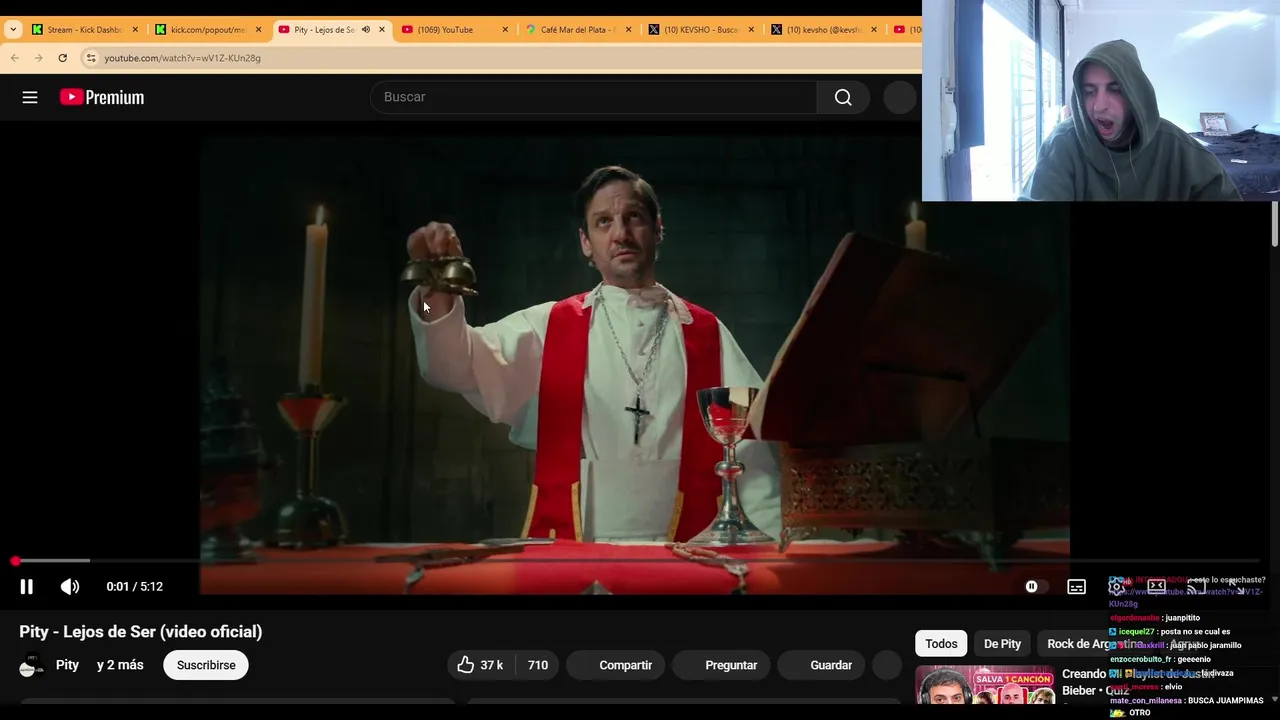
Task: Close the Pity - Lejos de Ser tab
Action: (381, 30)
